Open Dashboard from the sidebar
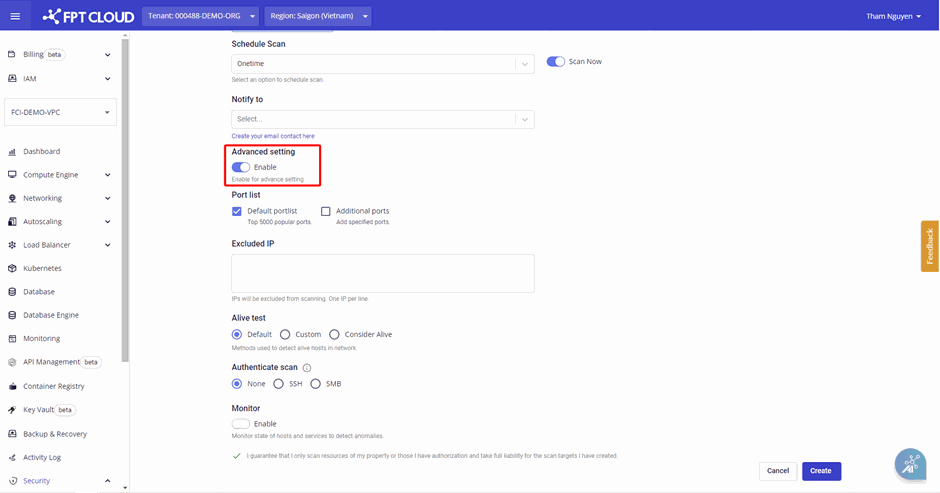 (x=41, y=152)
